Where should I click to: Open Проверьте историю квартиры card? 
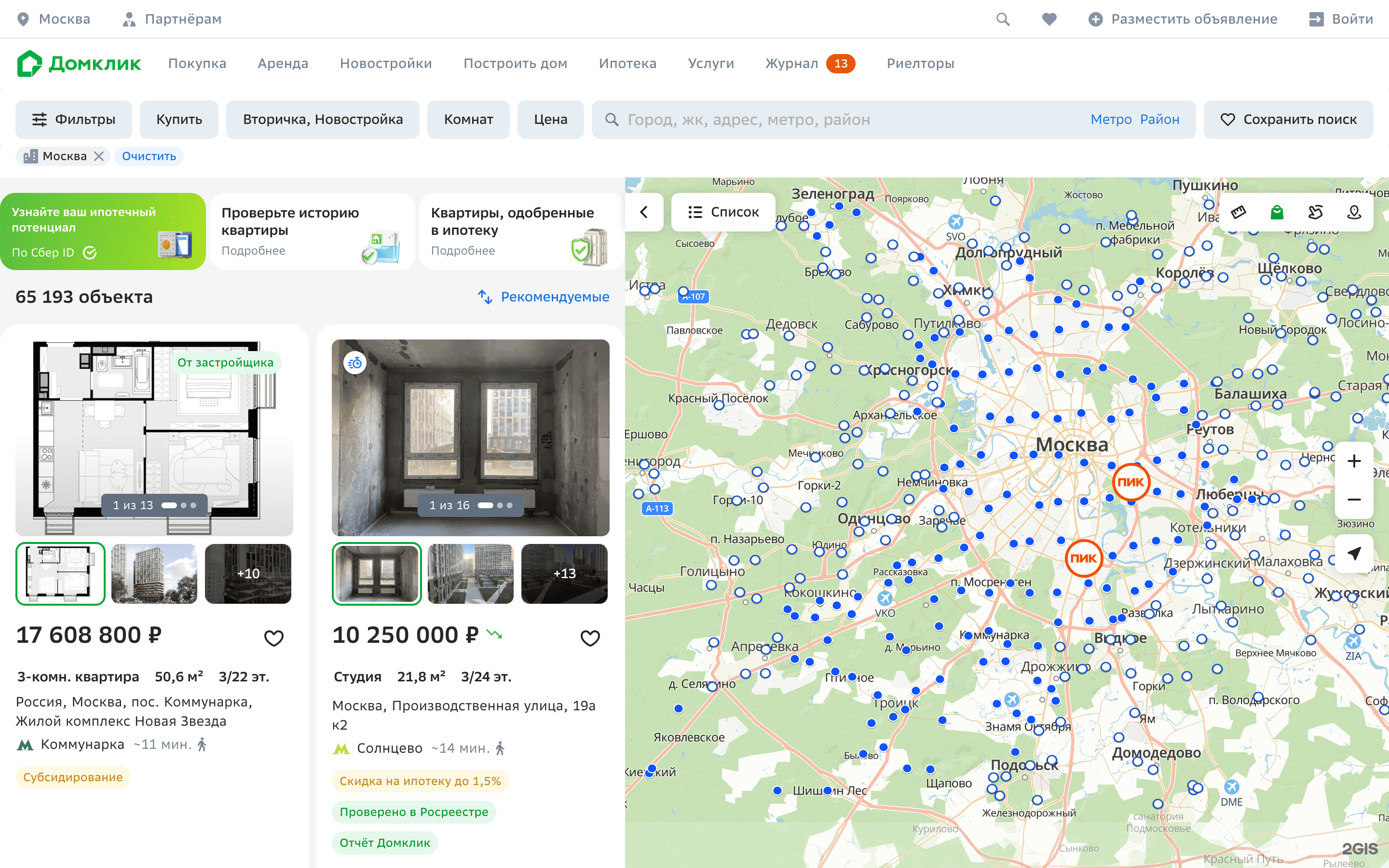312,231
